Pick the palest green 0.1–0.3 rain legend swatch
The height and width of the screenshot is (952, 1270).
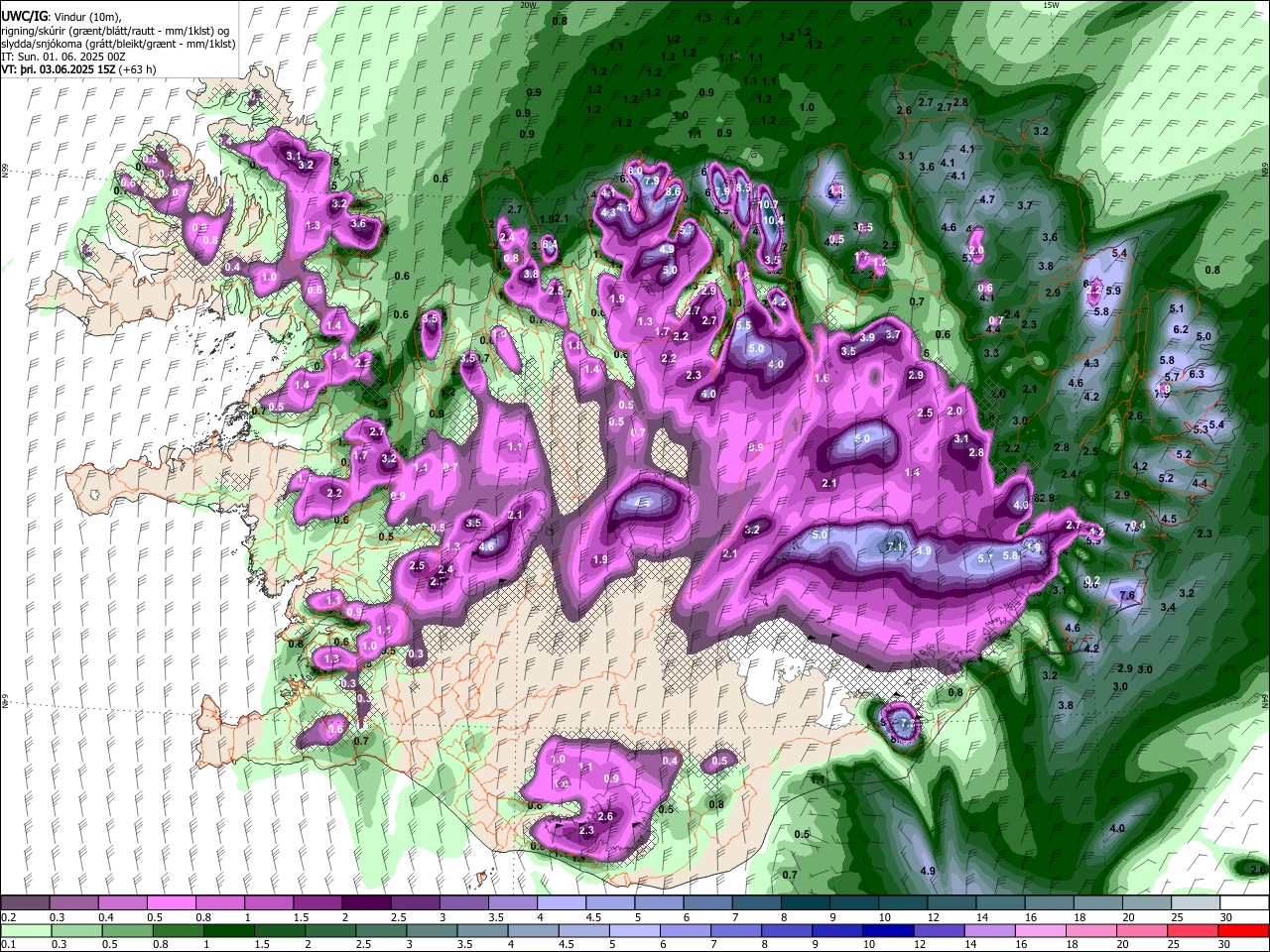[x=25, y=930]
